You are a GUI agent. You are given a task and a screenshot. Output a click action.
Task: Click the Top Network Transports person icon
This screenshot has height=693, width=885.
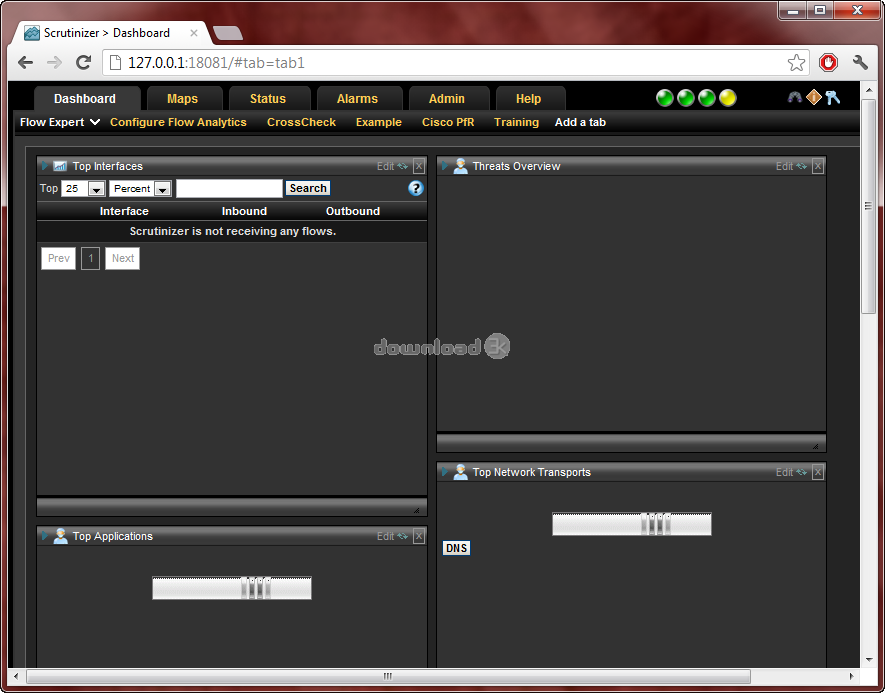pos(461,472)
